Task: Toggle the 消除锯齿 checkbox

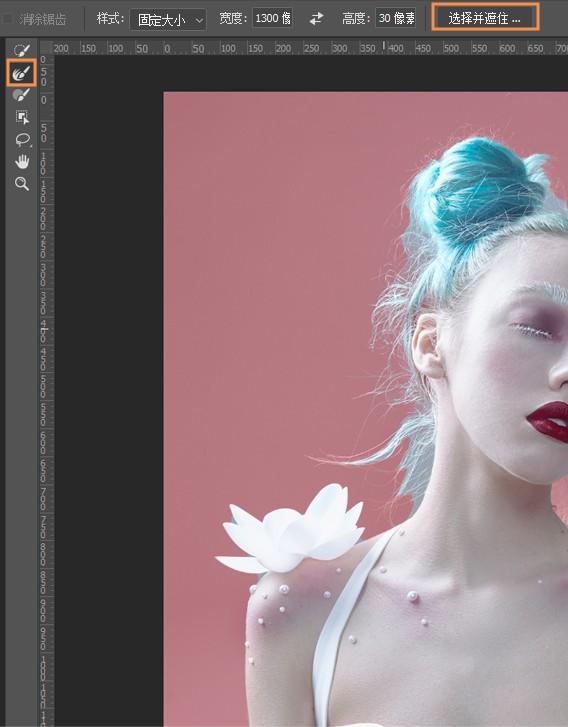Action: [7, 19]
